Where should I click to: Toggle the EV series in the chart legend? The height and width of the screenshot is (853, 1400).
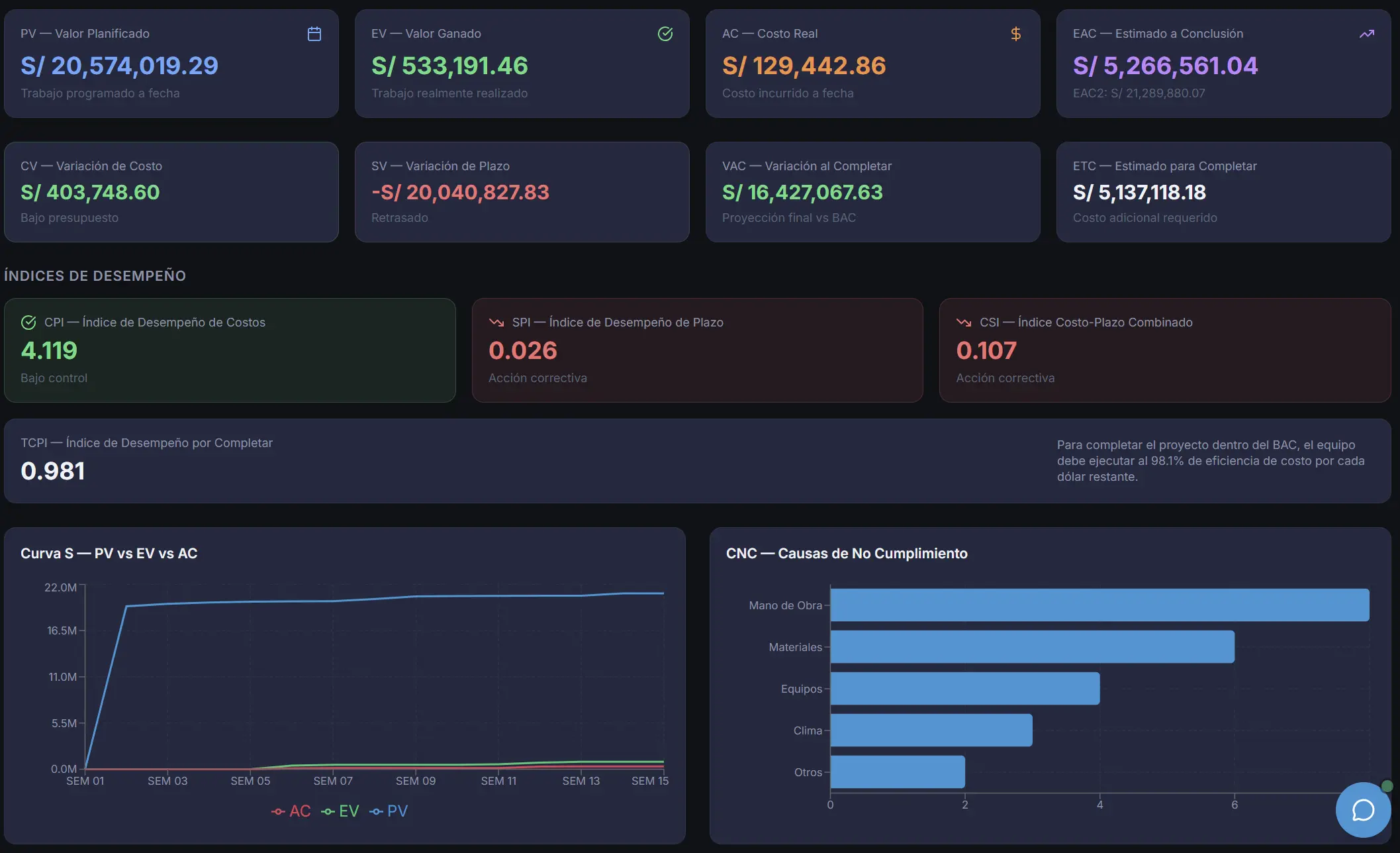pyautogui.click(x=340, y=811)
